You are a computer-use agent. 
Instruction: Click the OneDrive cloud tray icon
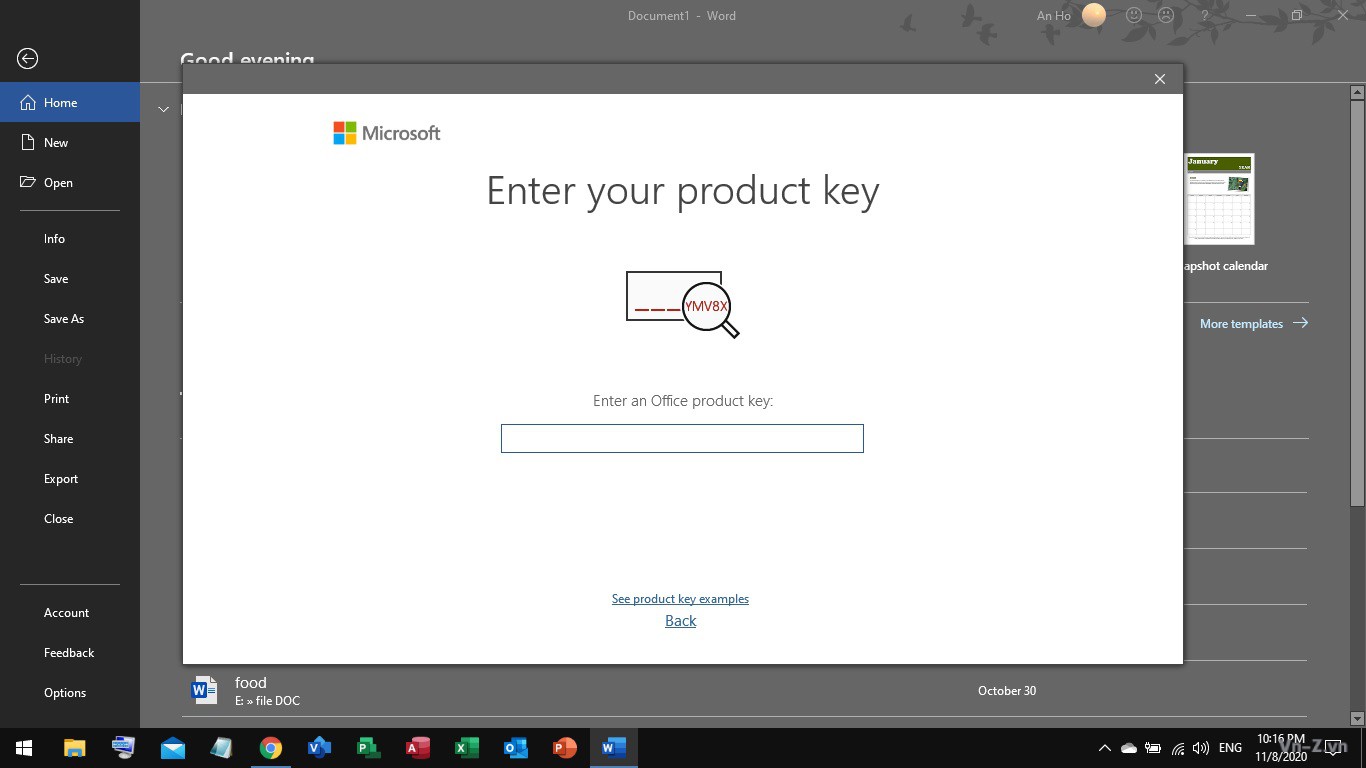tap(1129, 748)
